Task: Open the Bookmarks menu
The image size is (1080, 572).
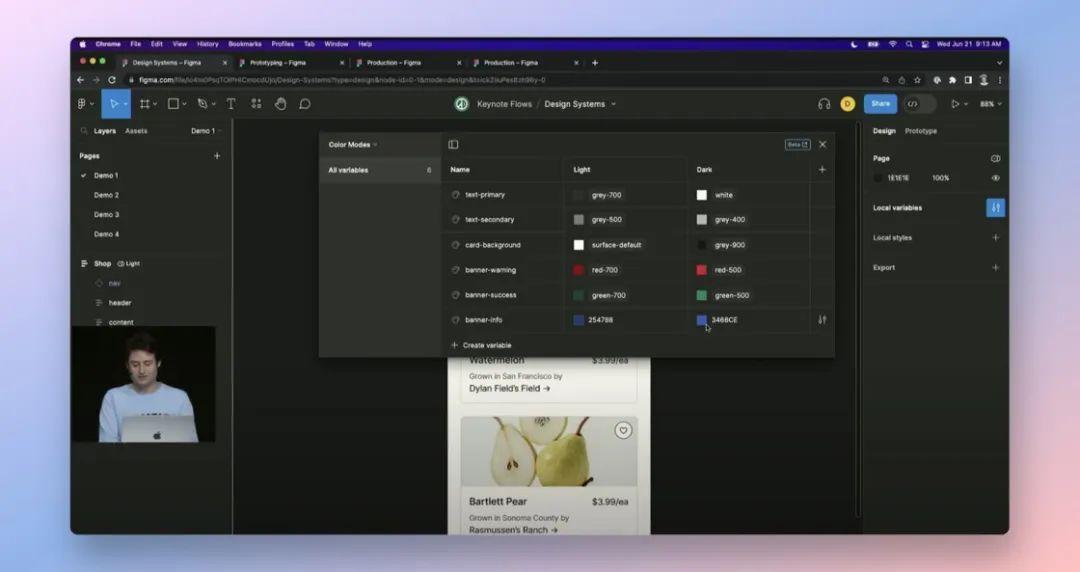Action: [x=245, y=44]
